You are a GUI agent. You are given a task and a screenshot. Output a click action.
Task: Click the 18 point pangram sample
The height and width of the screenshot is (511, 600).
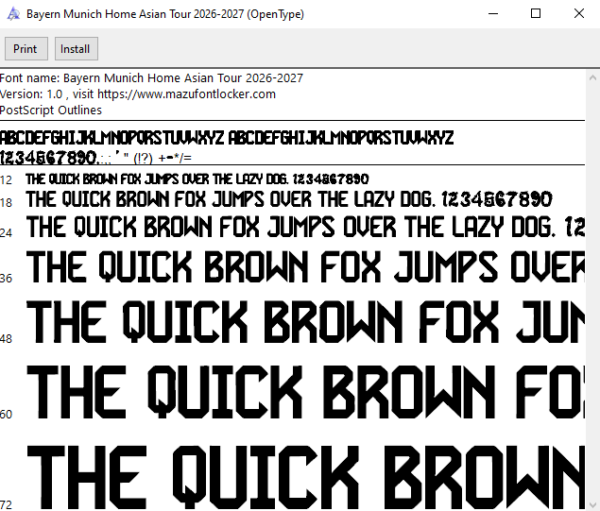coord(289,199)
